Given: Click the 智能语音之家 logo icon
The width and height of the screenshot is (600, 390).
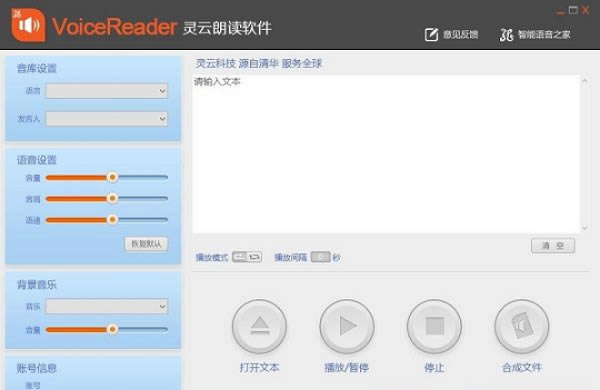Looking at the screenshot, I should point(506,35).
